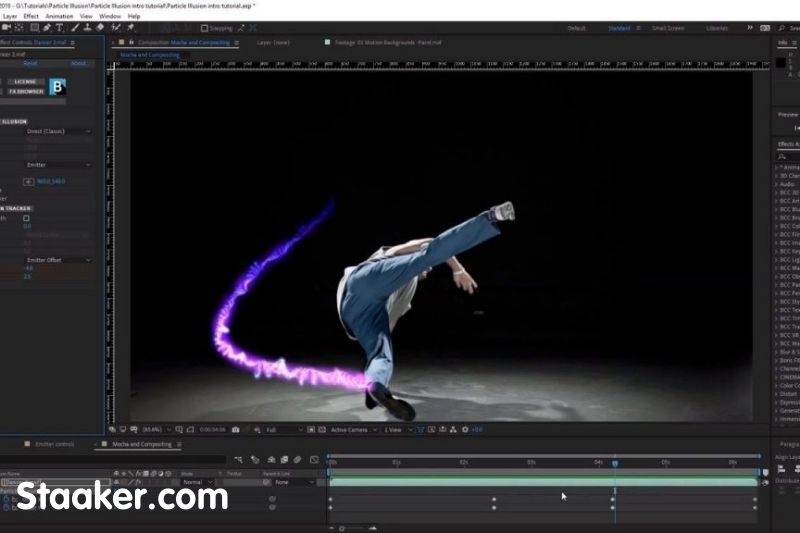Viewport: 800px width, 533px height.
Task: Switch to the Emitter controls timeline tab
Action: [x=55, y=445]
